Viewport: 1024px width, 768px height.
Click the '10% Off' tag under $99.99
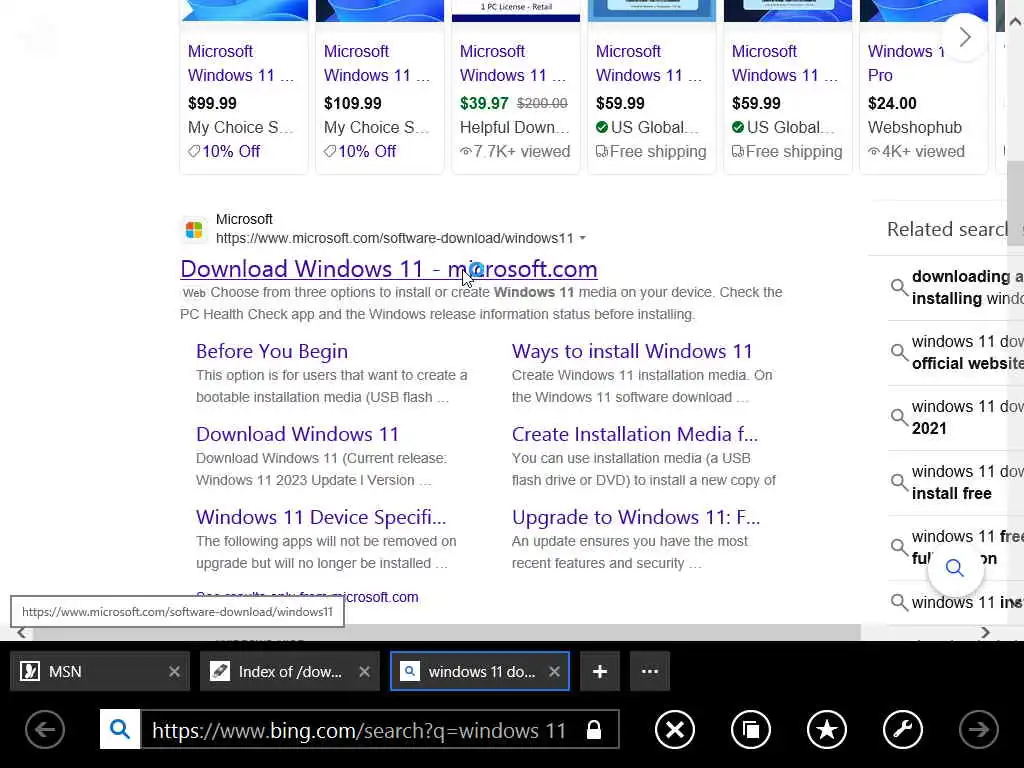[x=224, y=152]
